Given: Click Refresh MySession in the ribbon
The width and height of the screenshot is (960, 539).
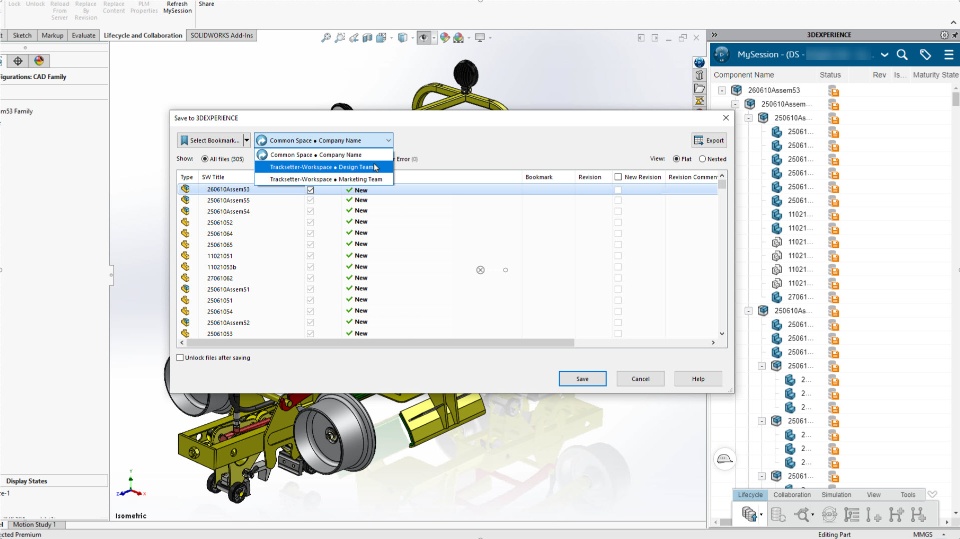Looking at the screenshot, I should point(178,7).
